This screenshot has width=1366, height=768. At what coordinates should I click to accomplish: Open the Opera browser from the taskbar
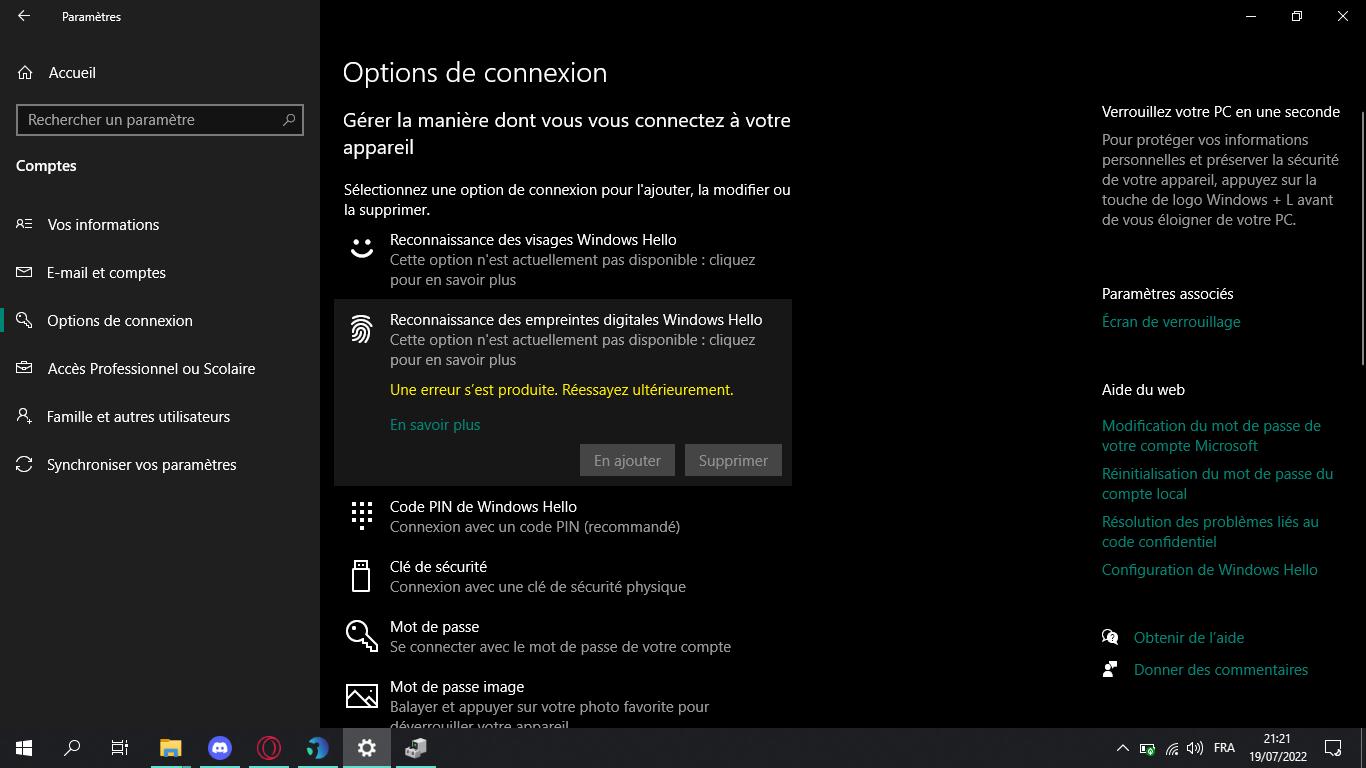pos(268,748)
